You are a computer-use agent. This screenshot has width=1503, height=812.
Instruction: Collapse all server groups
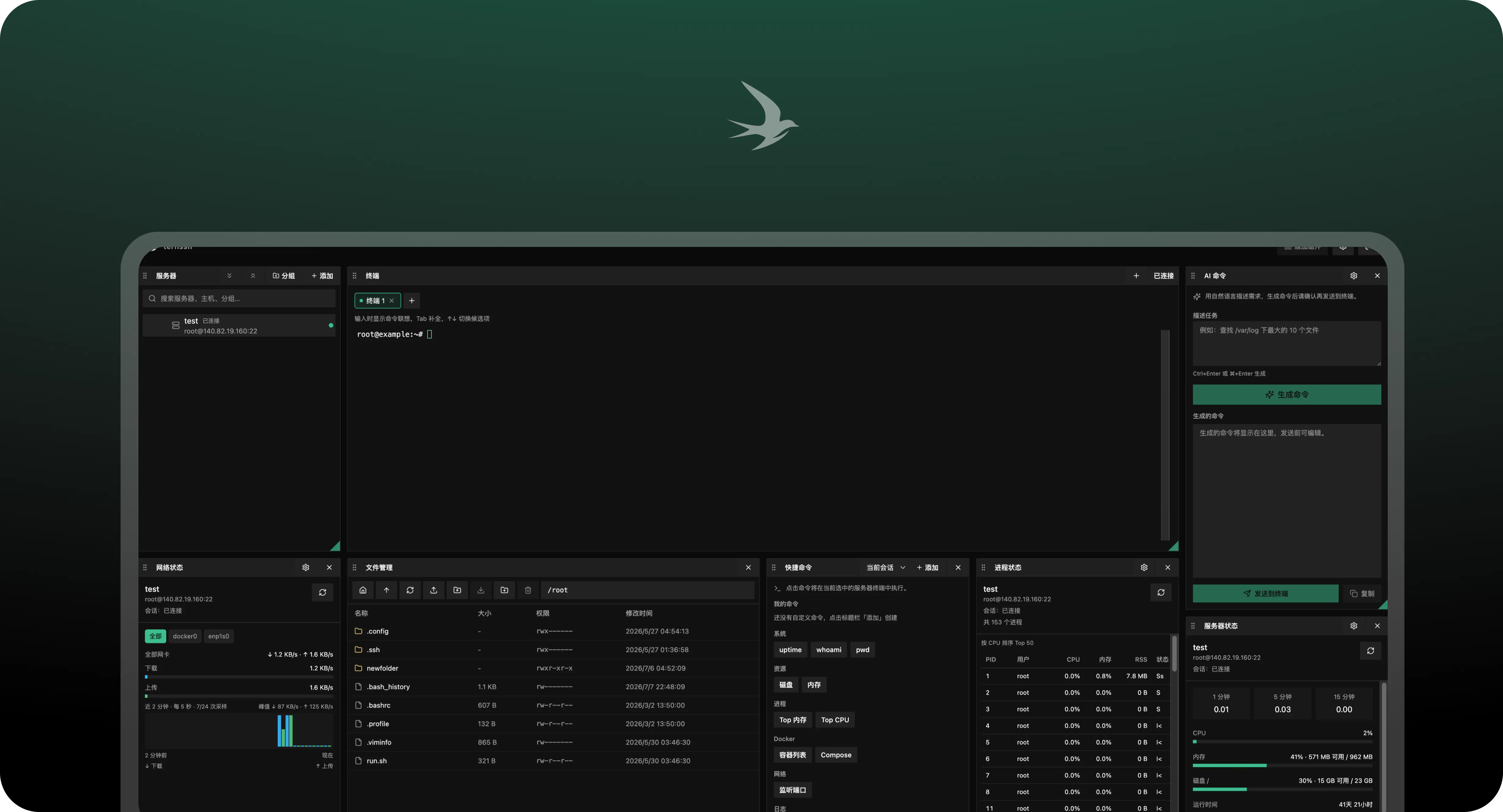pos(253,276)
